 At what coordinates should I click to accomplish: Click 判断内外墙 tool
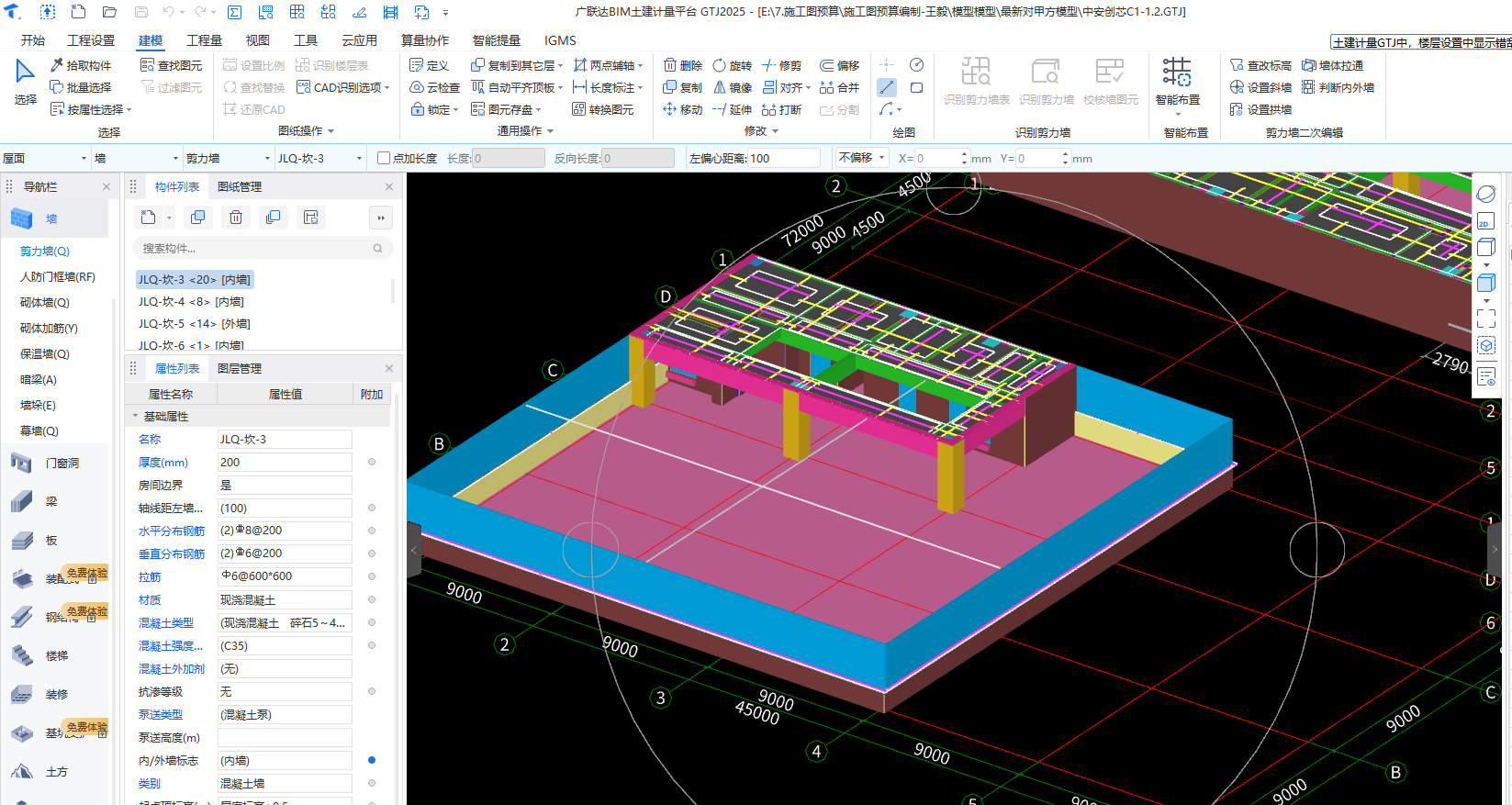[x=1338, y=87]
